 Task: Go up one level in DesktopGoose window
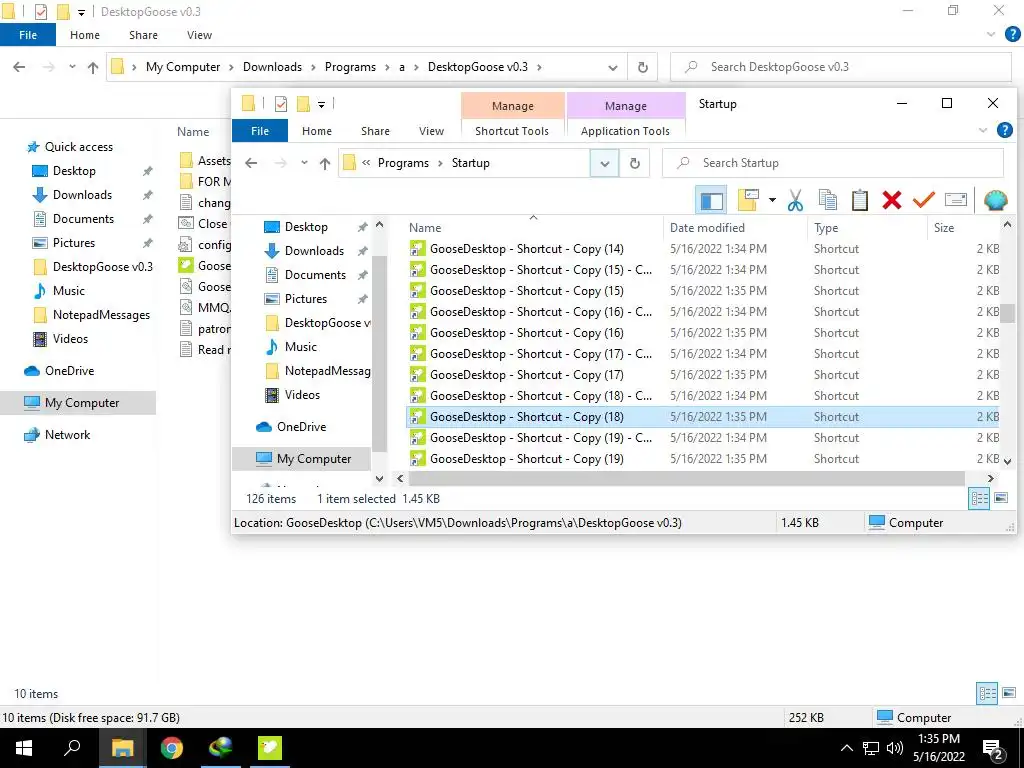point(93,67)
